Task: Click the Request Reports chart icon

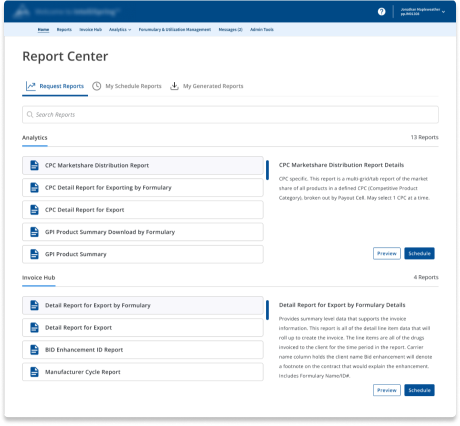Action: tap(31, 86)
